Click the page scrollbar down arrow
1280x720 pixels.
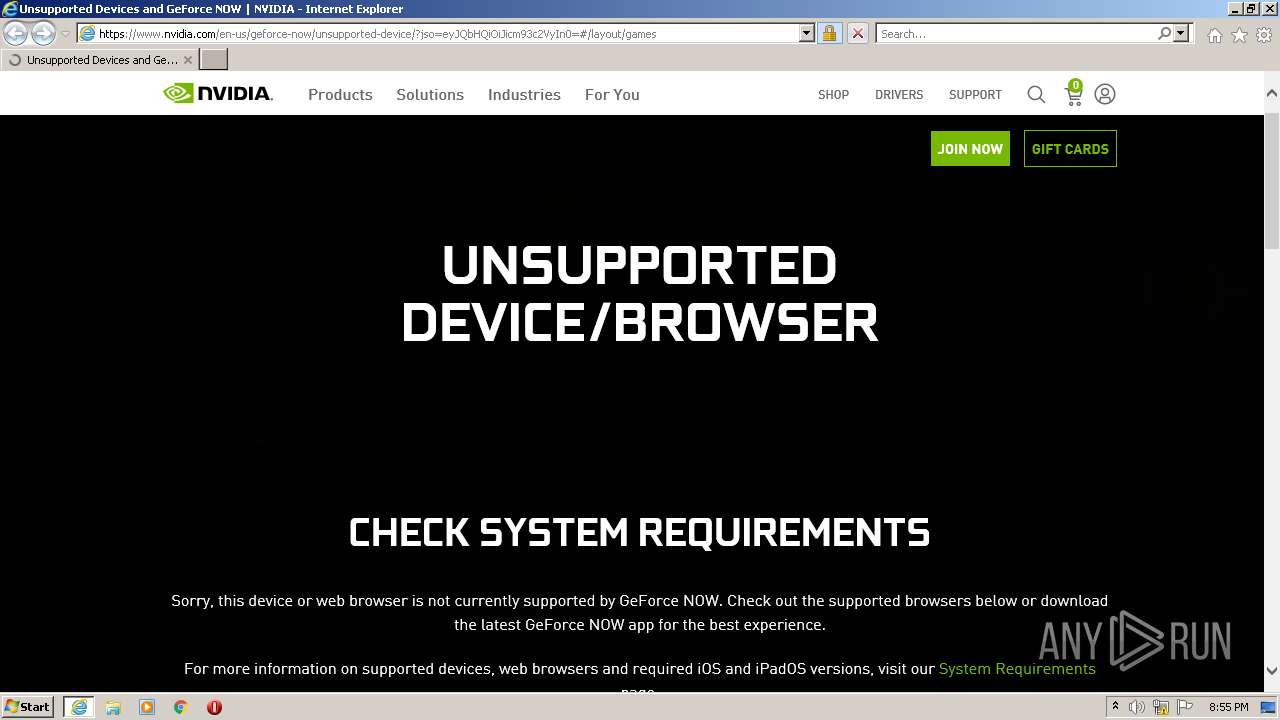click(1271, 671)
